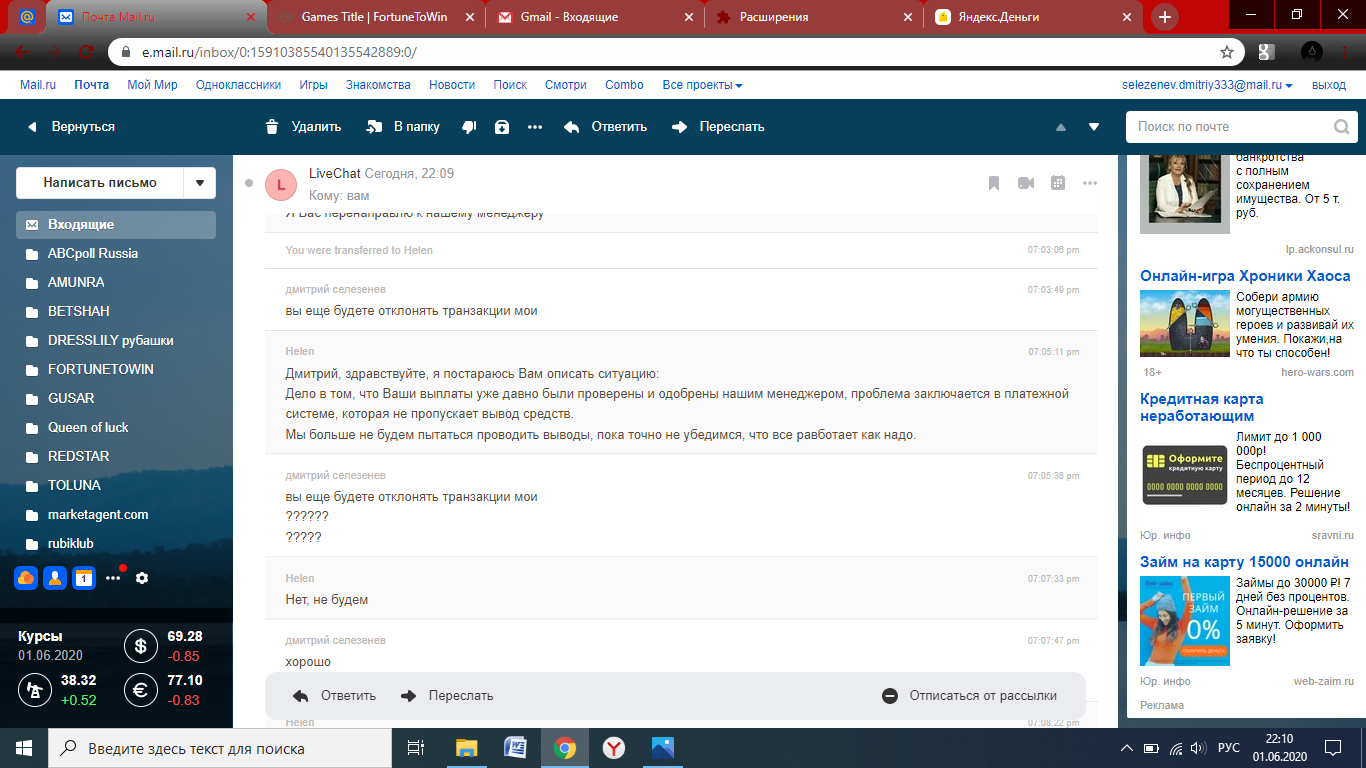1366x768 pixels.
Task: Open Yandex Browser from taskbar
Action: click(x=614, y=748)
